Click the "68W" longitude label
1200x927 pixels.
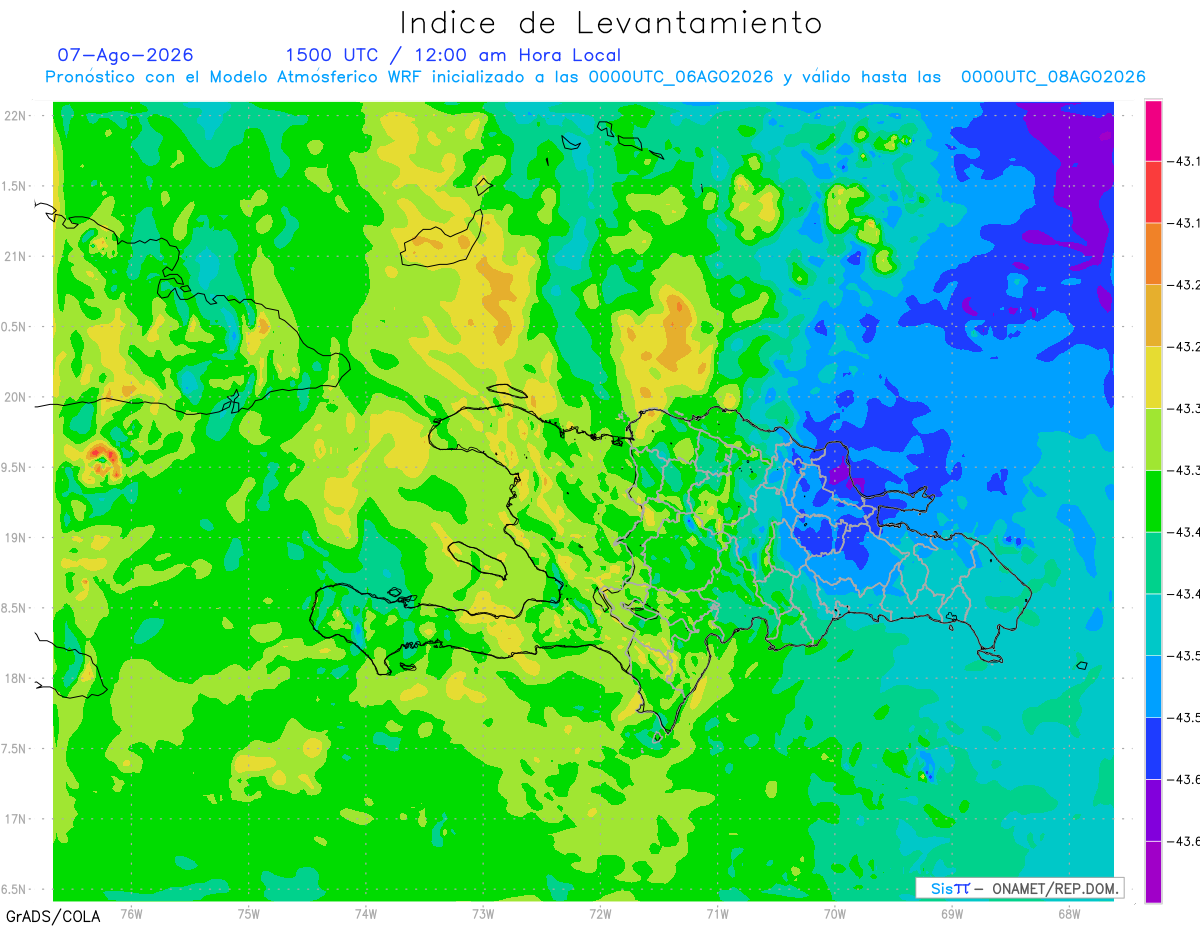click(x=1068, y=913)
